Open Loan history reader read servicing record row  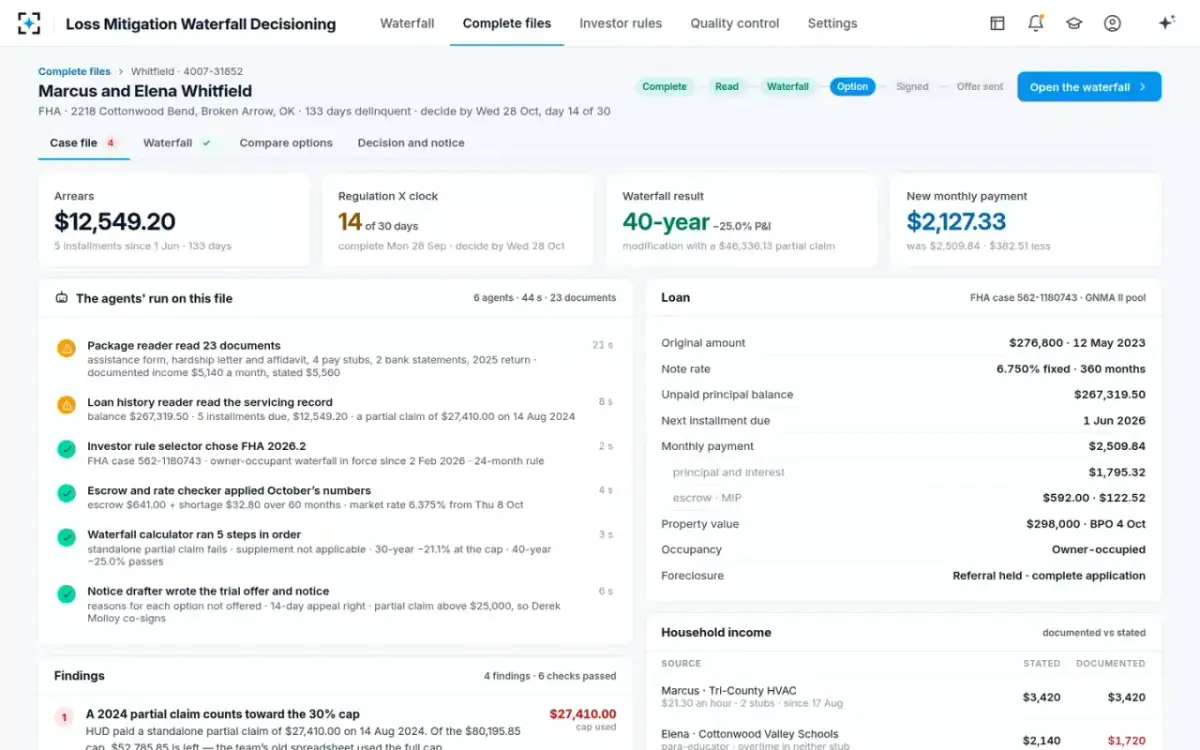point(335,409)
